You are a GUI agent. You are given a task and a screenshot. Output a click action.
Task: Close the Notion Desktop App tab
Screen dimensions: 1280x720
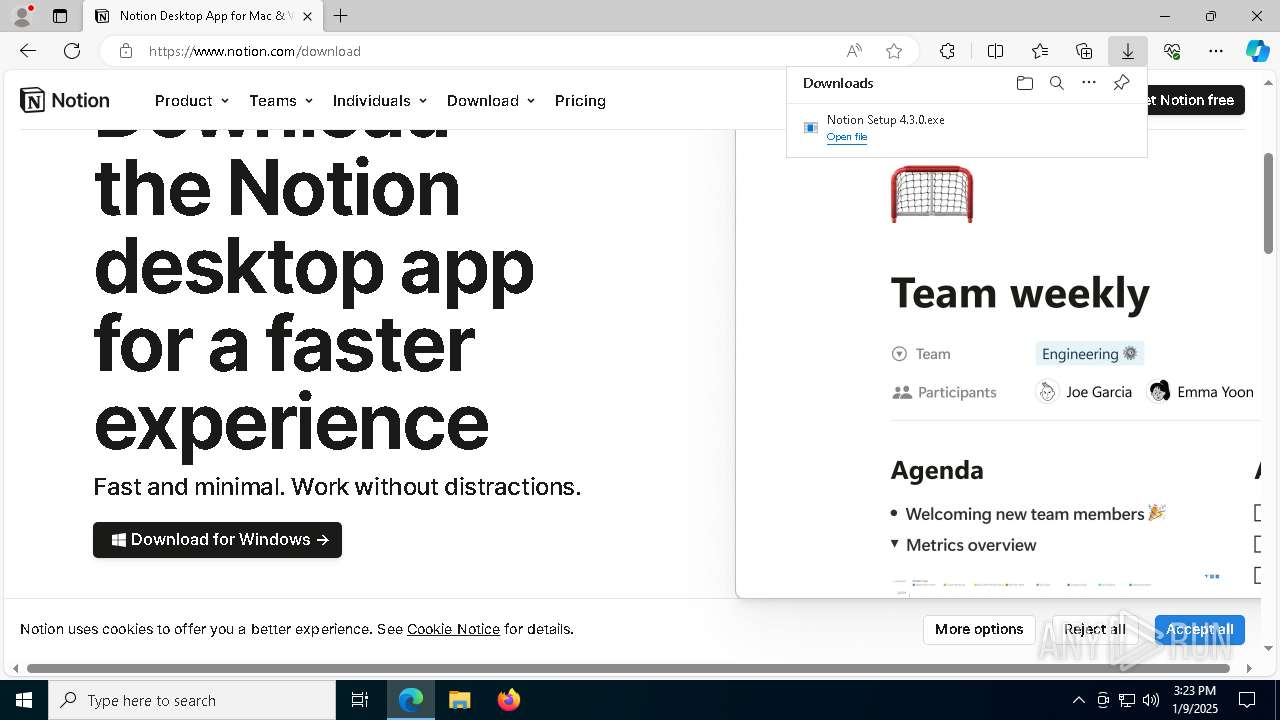click(x=307, y=16)
